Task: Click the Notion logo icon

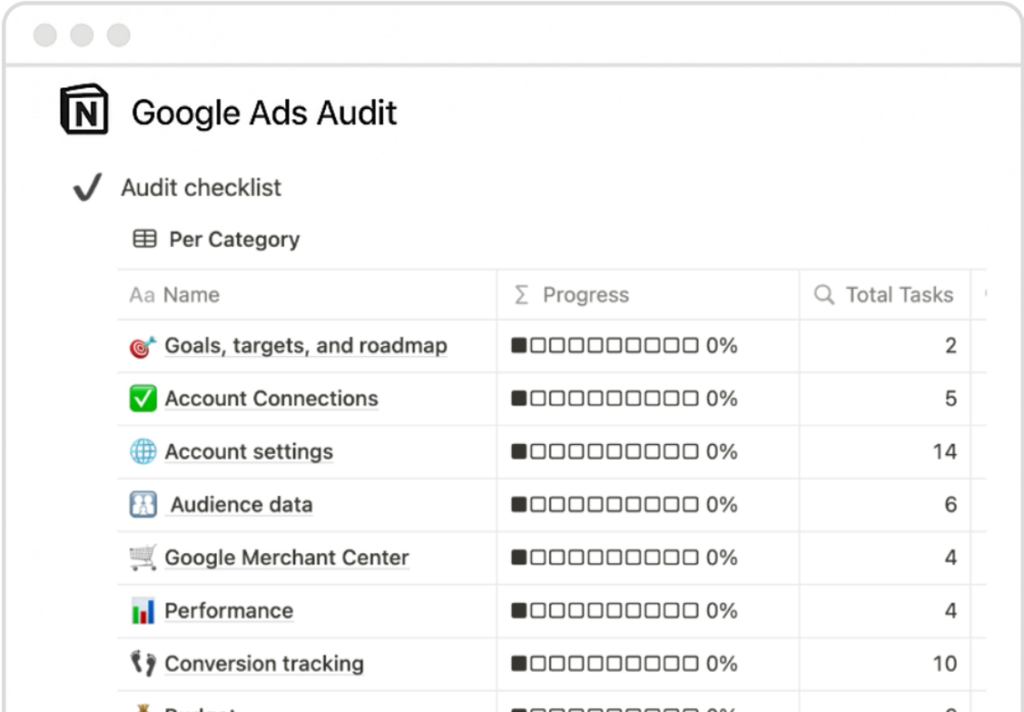Action: (x=84, y=110)
